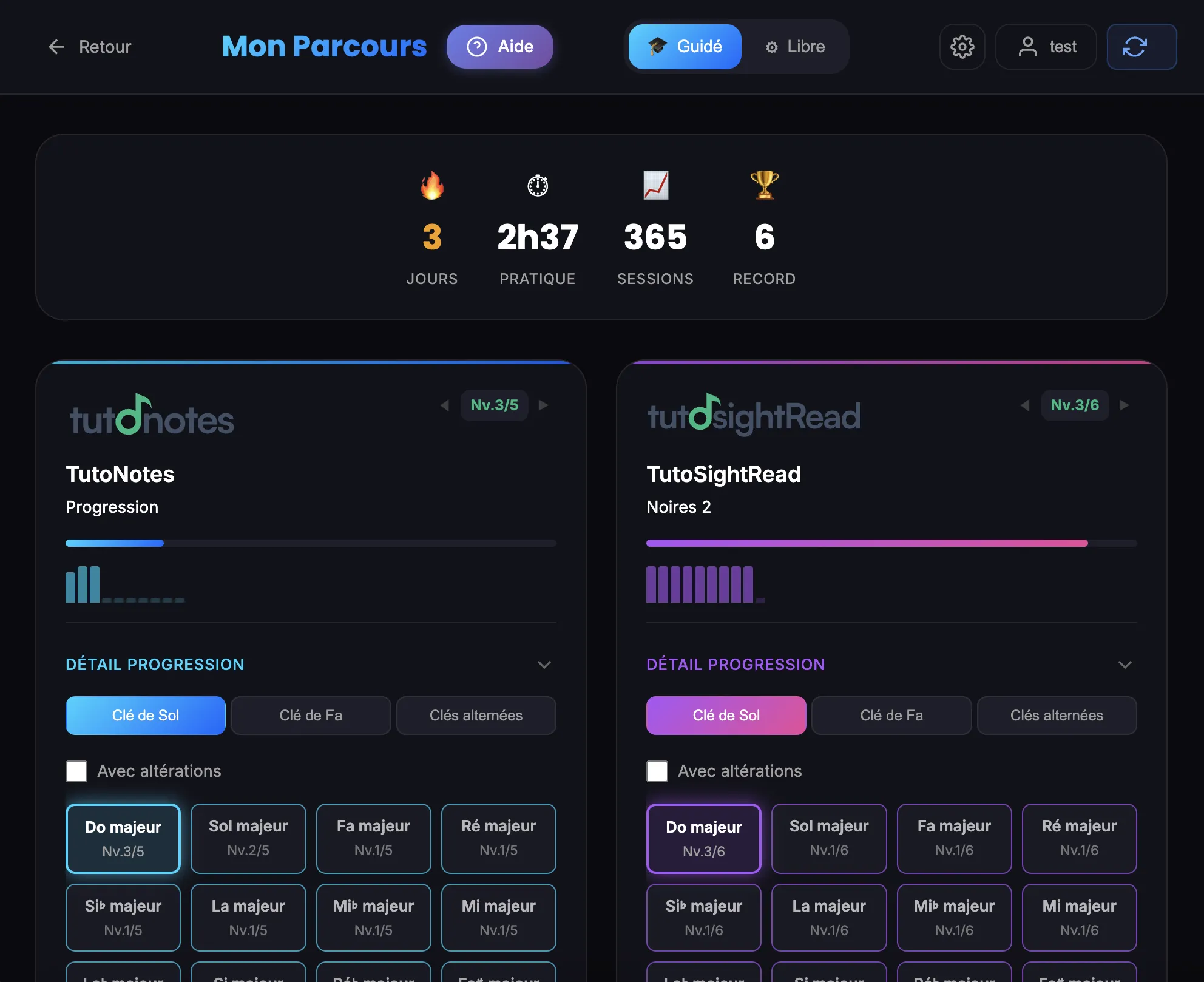Select Clés alternées tab in TutoSightRead

(1057, 716)
